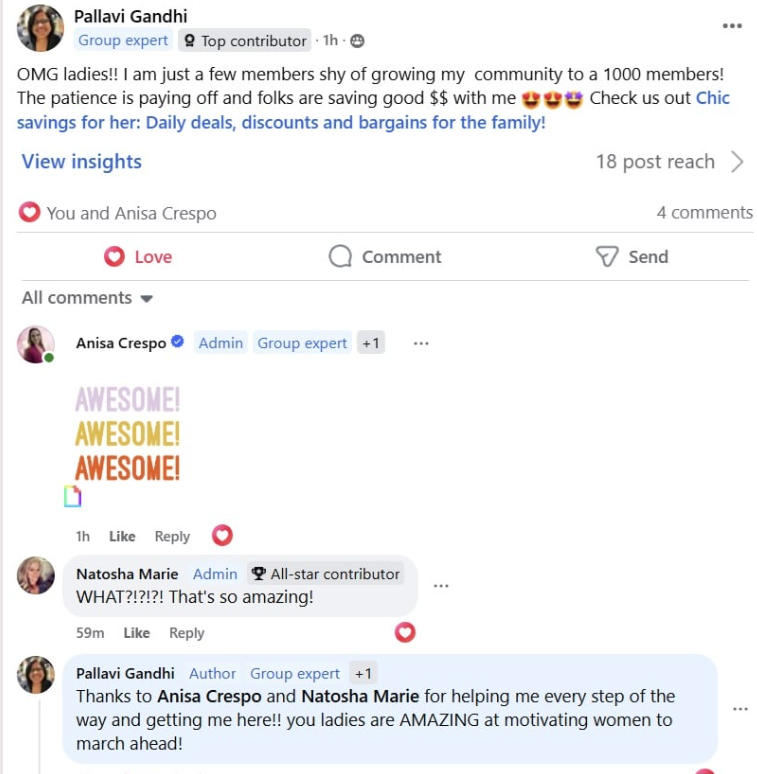Toggle Like on Natosha Marie's comment
This screenshot has width=757, height=774.
click(136, 633)
